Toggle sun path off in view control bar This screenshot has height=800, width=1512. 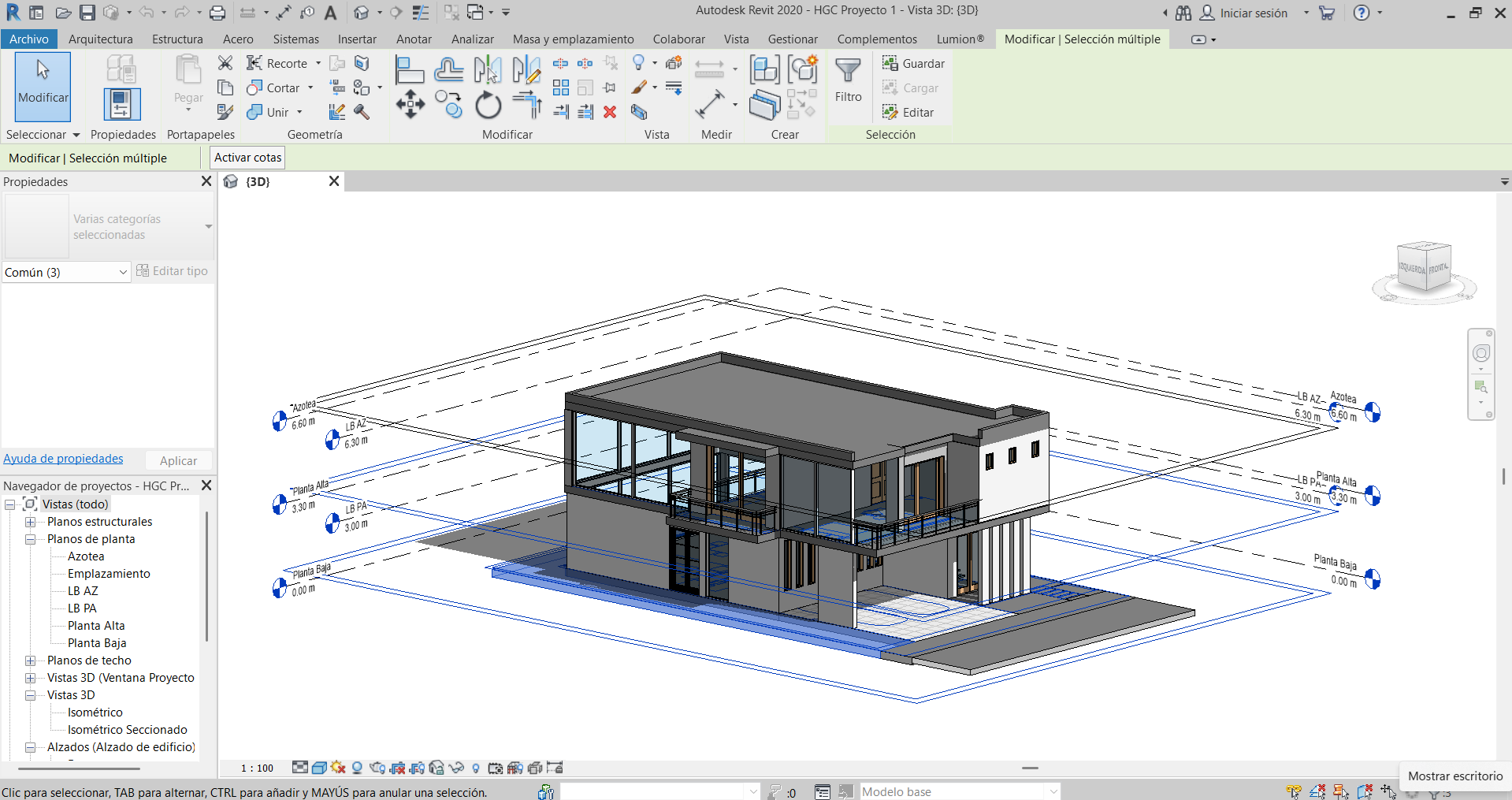coord(338,768)
